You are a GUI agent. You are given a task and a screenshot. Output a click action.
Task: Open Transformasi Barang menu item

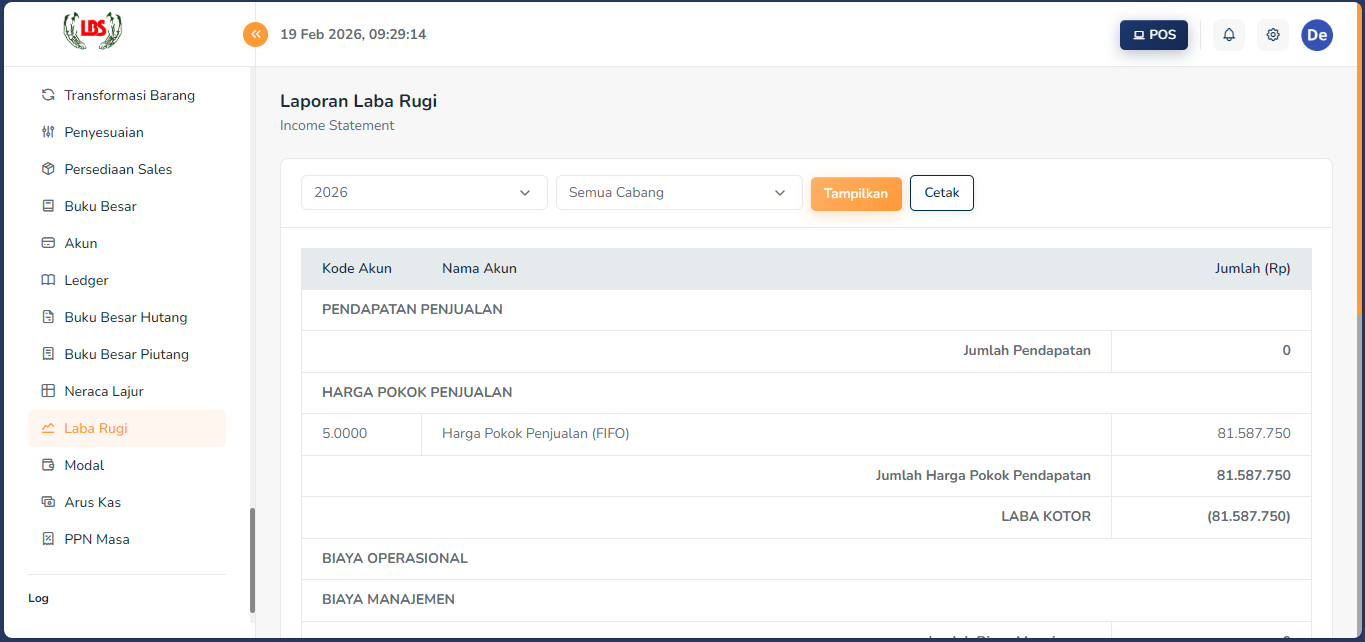(127, 95)
